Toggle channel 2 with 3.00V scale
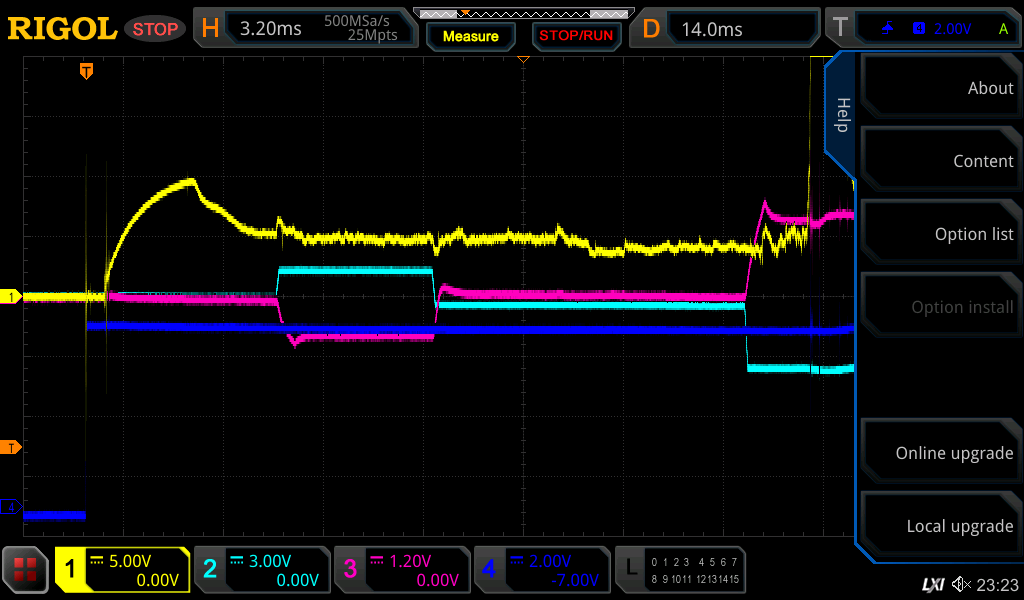The width and height of the screenshot is (1024, 600). pos(261,570)
